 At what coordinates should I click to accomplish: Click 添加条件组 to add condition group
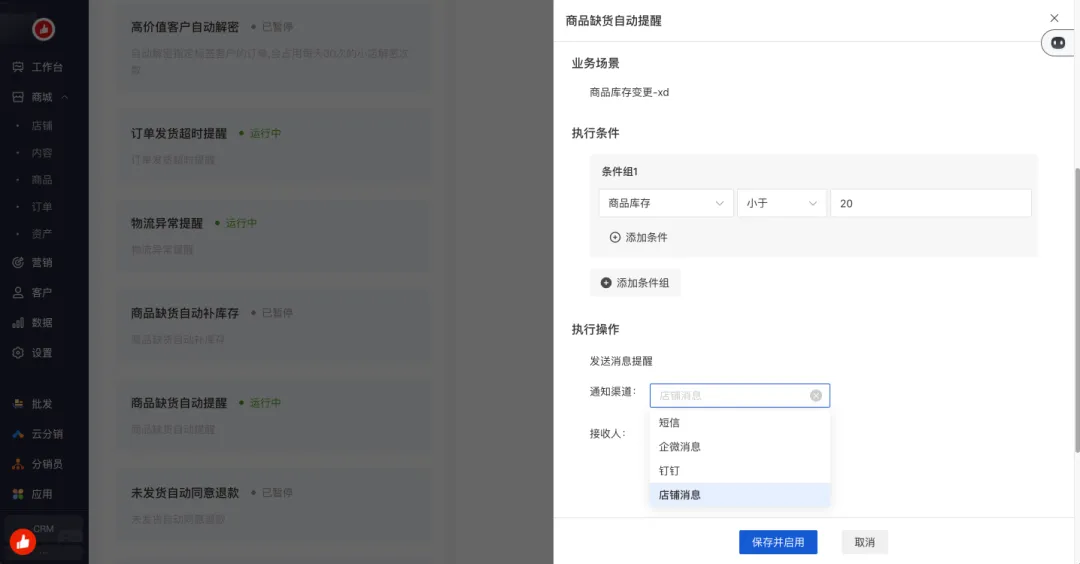(635, 283)
